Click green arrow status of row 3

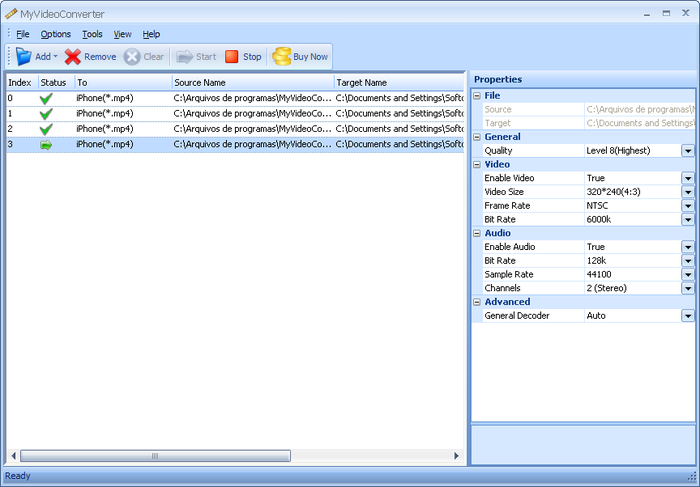coord(46,145)
